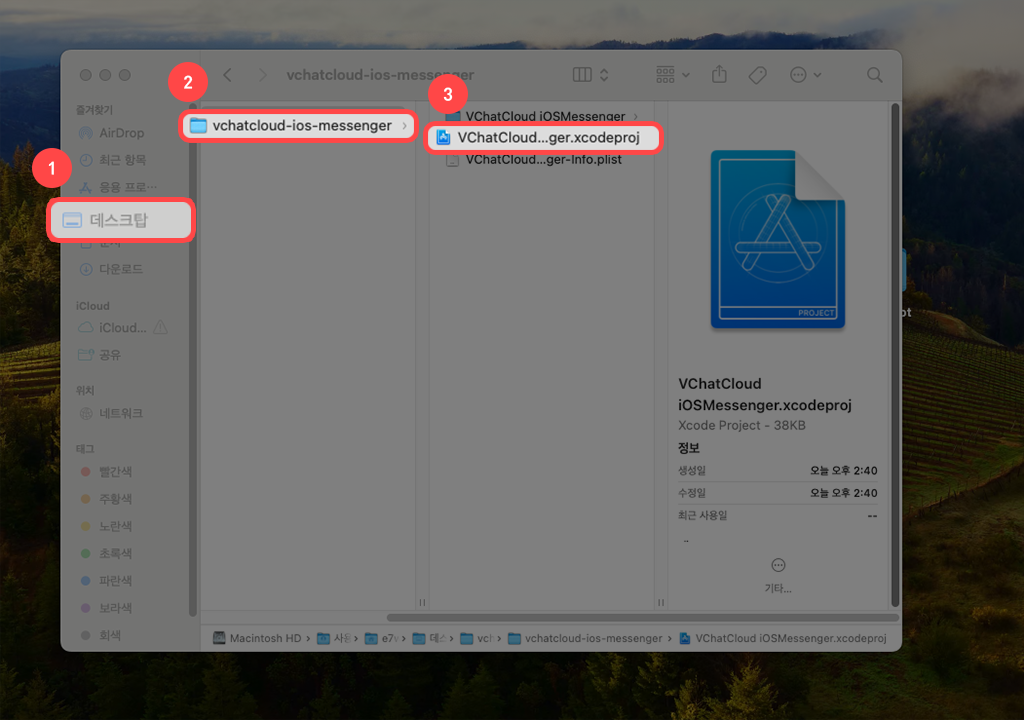Select the VChatCloud xcodeproj file
1024x720 pixels.
(546, 138)
